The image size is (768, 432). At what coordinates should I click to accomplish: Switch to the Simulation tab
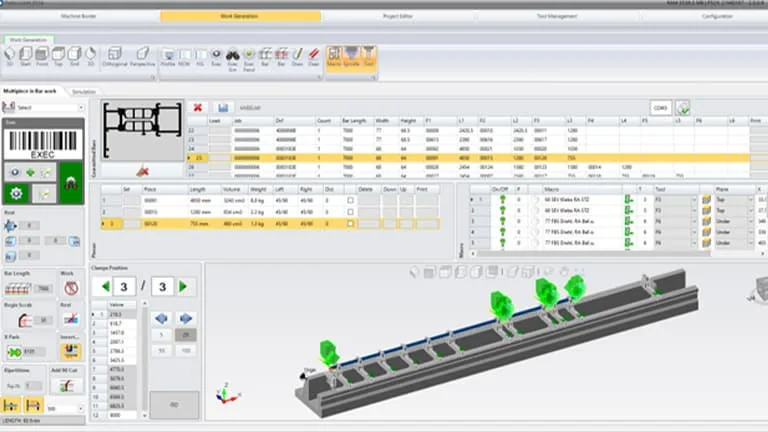(84, 92)
